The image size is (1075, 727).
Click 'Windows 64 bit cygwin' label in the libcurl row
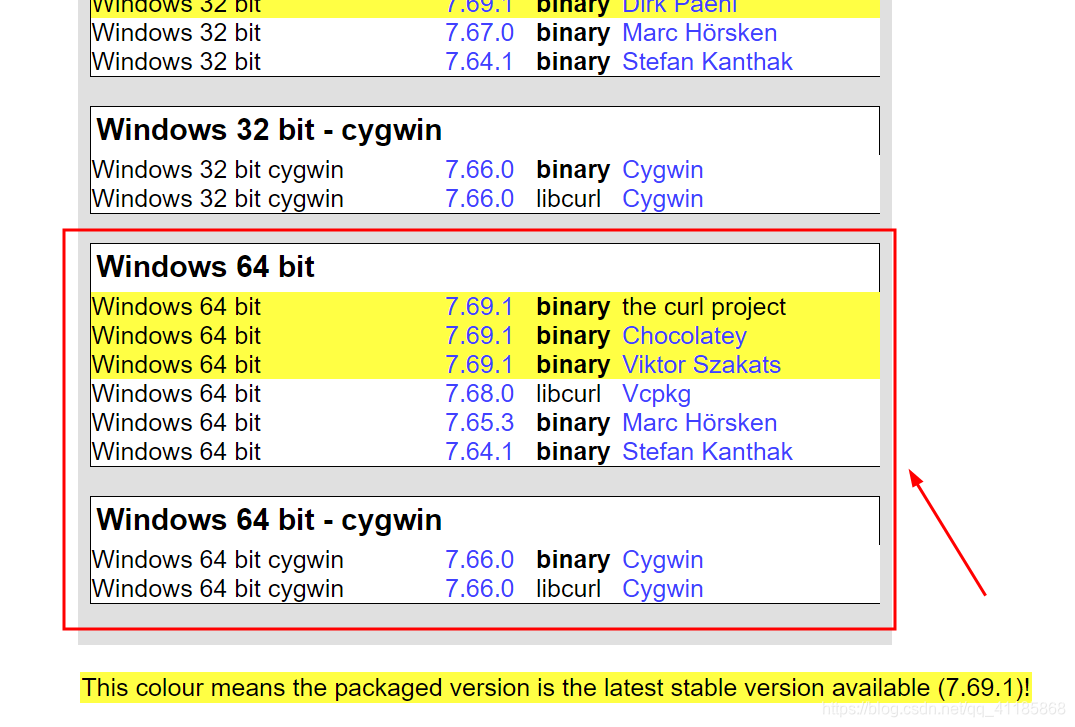tap(217, 588)
